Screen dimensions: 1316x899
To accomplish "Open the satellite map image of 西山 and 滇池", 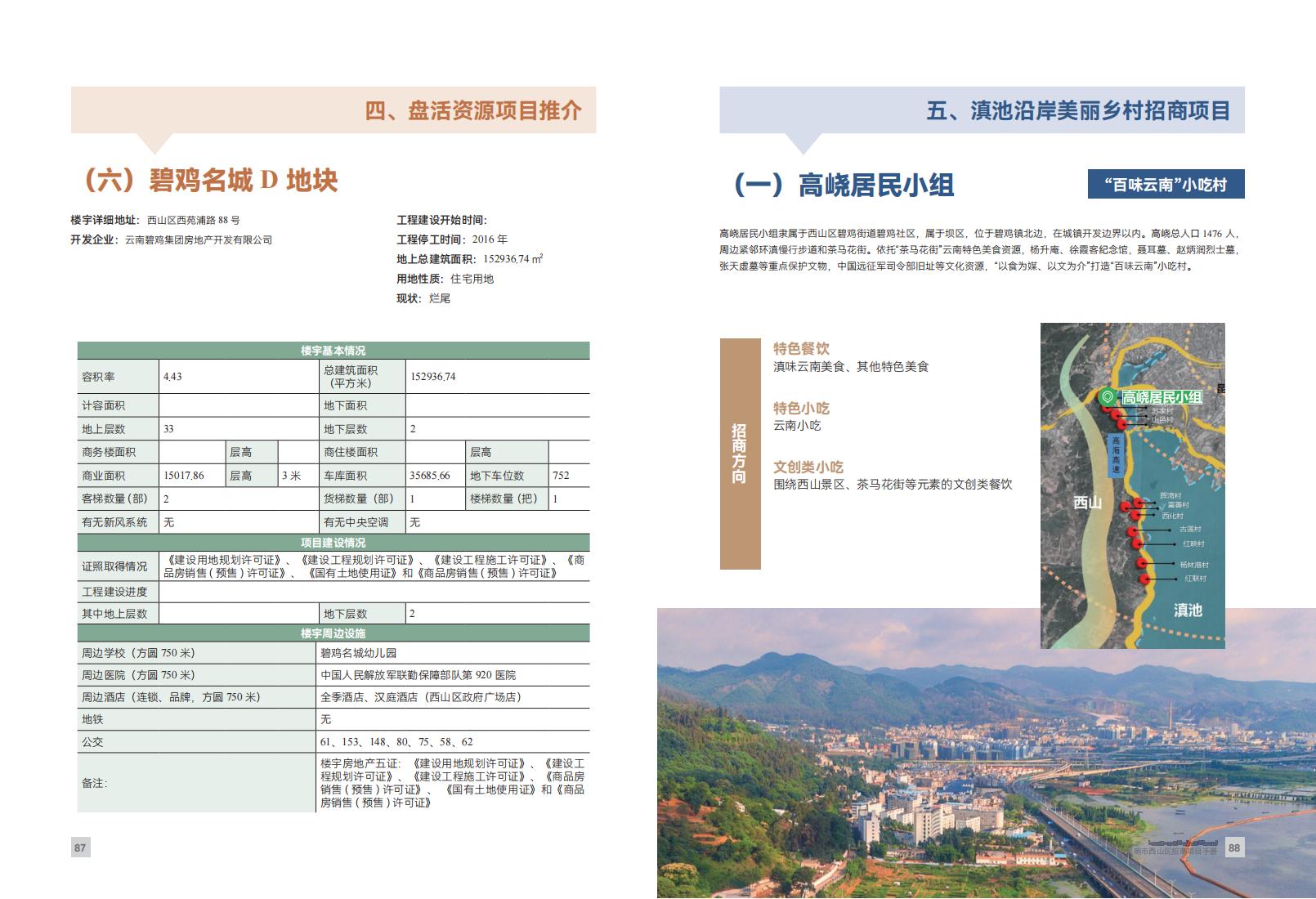I will coord(1132,485).
